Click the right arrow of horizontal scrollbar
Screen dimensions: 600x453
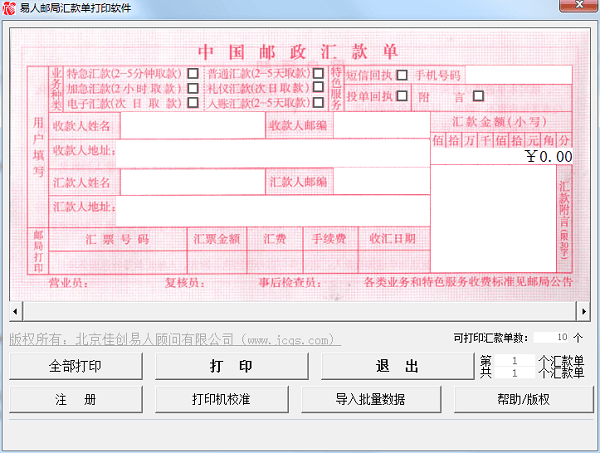point(584,311)
